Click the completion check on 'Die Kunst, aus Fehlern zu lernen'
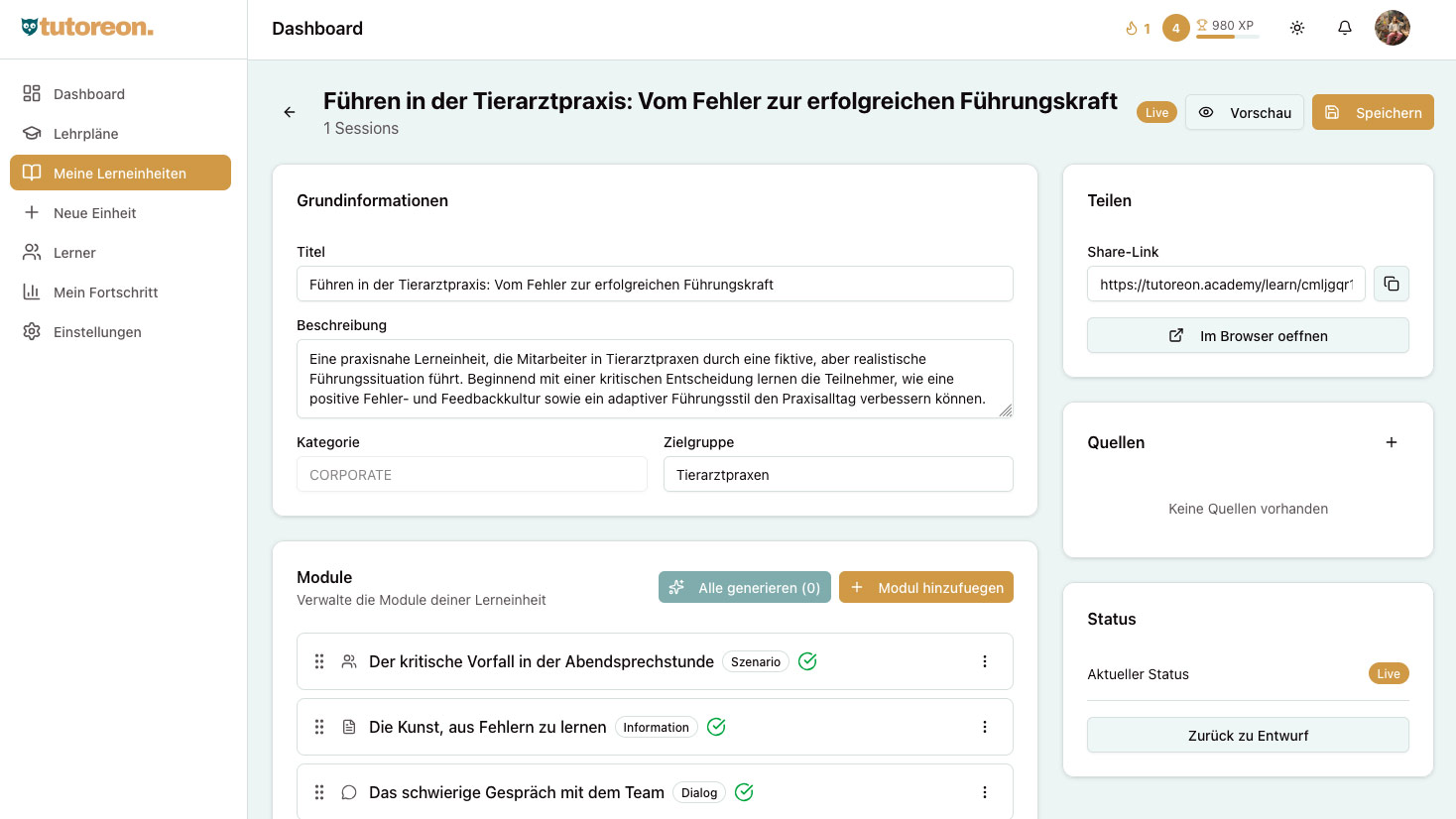 tap(716, 727)
